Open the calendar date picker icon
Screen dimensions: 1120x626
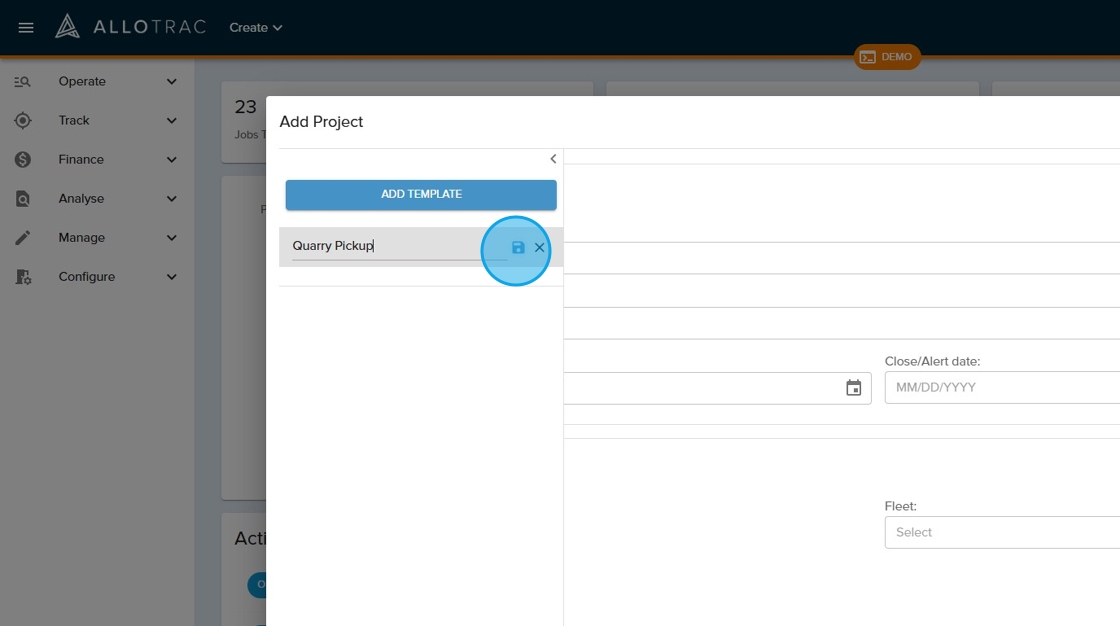(853, 388)
